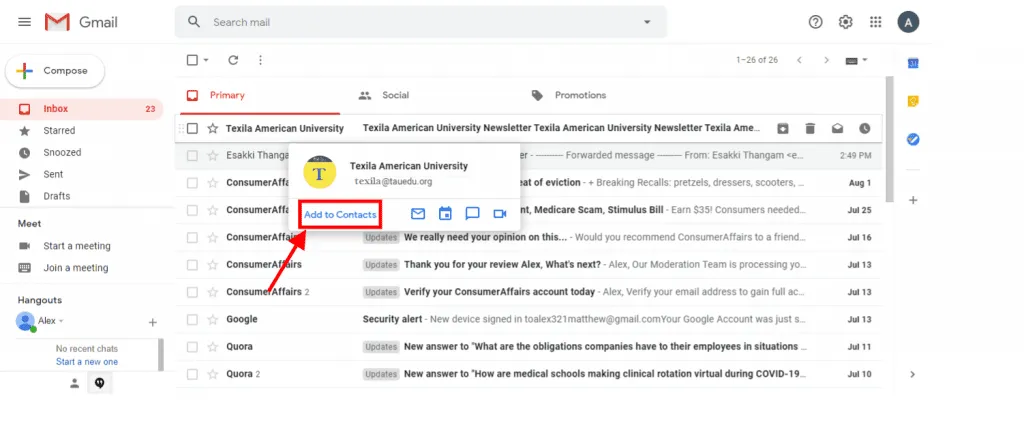
Task: Select the Esakki Thangam email checkbox
Action: (x=192, y=155)
